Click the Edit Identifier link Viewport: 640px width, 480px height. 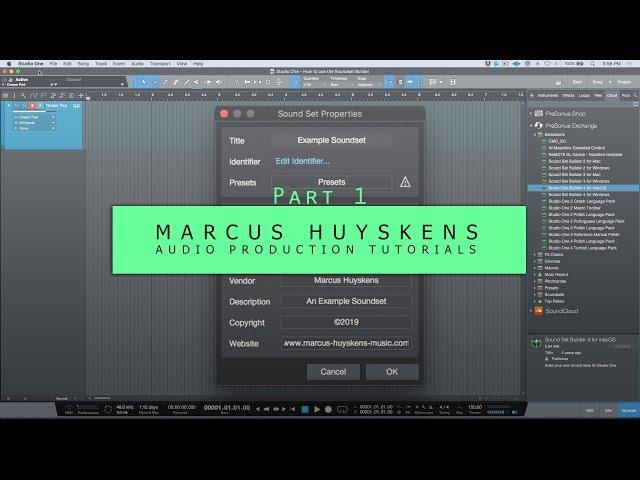[x=302, y=161]
